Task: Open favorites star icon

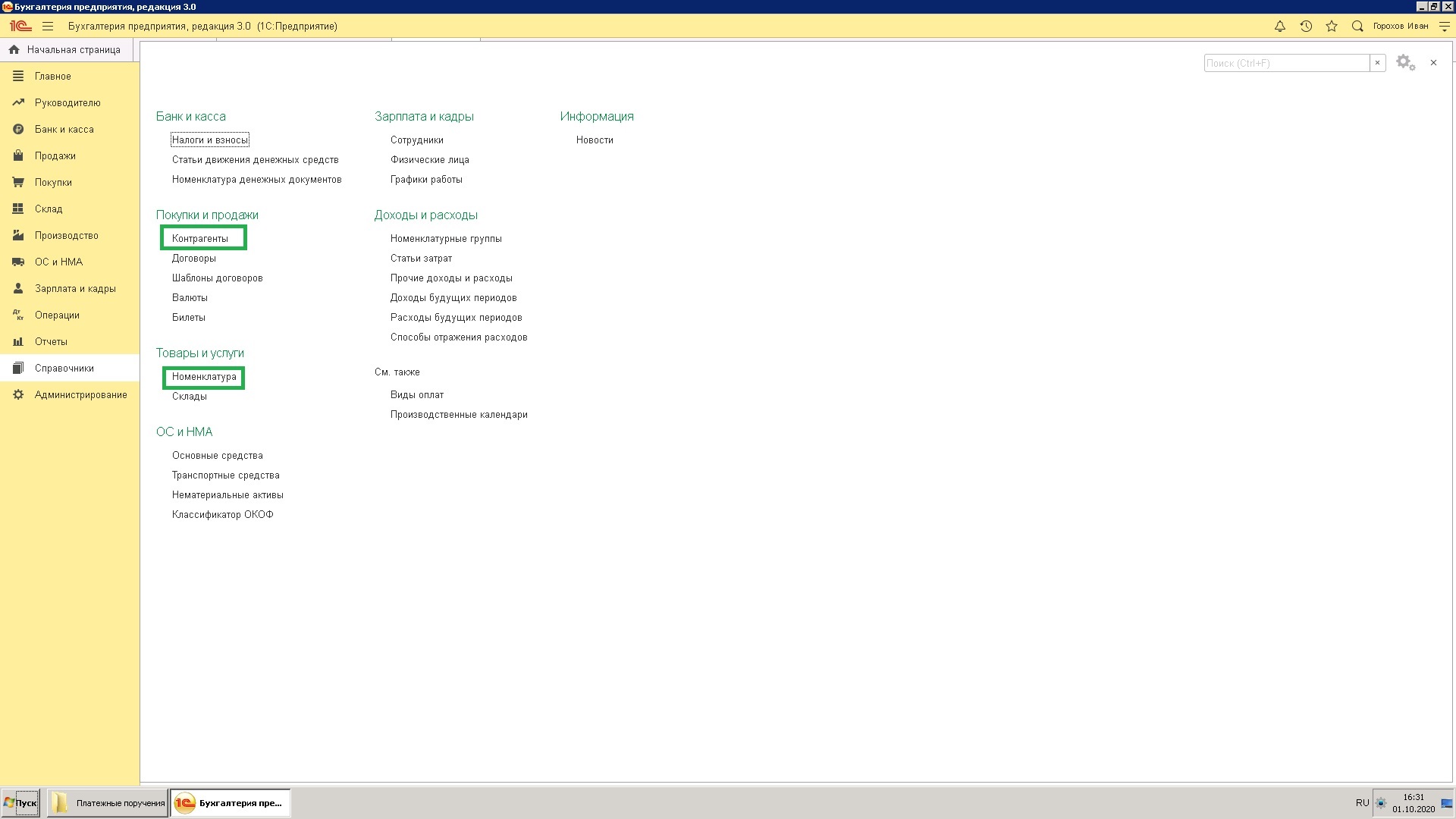Action: click(1332, 27)
